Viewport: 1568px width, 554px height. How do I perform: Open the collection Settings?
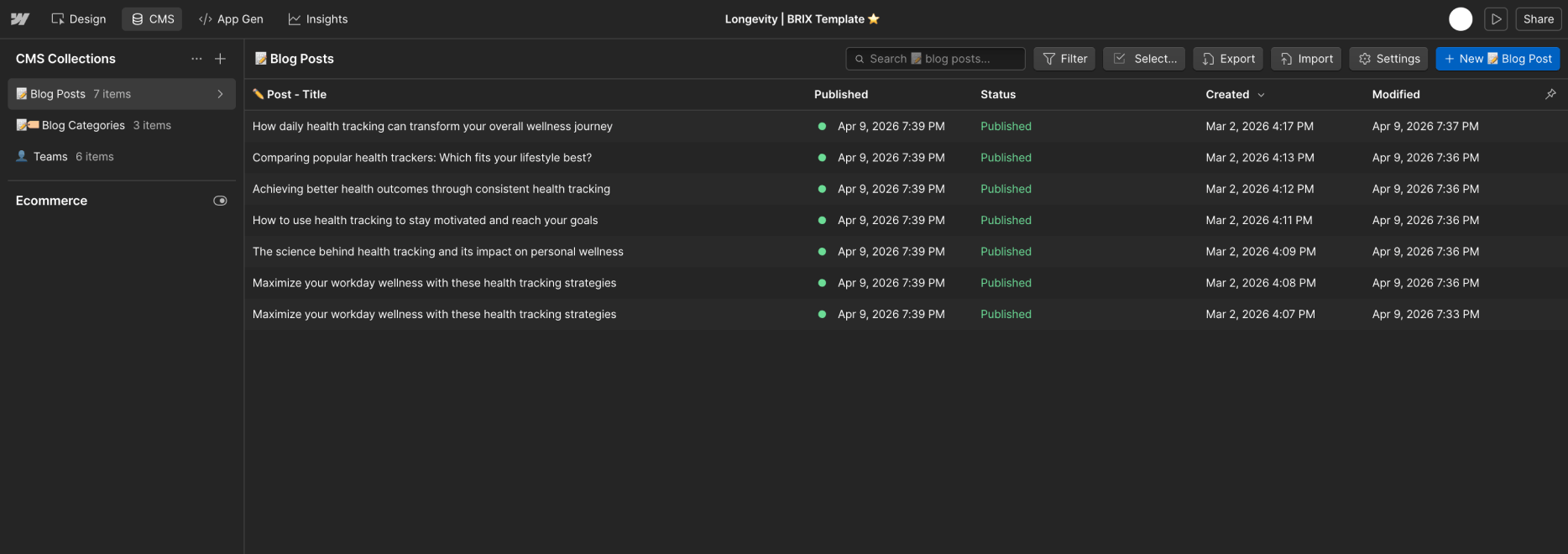point(1388,59)
